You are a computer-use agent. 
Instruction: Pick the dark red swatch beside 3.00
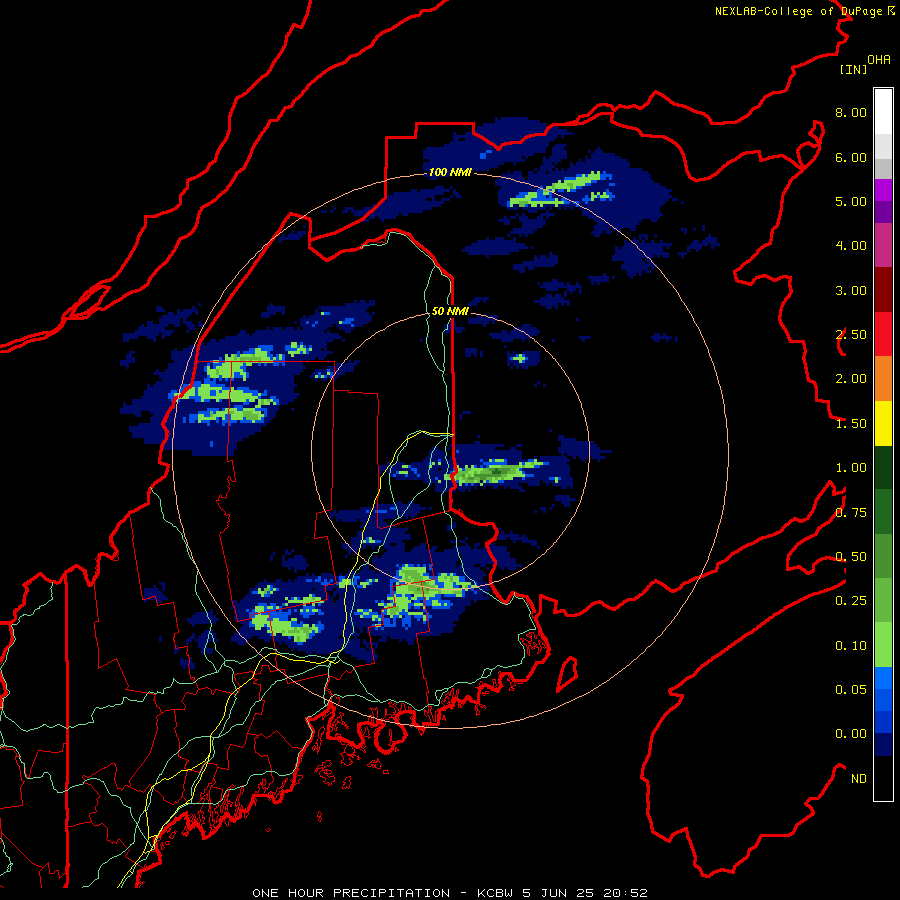pyautogui.click(x=883, y=290)
